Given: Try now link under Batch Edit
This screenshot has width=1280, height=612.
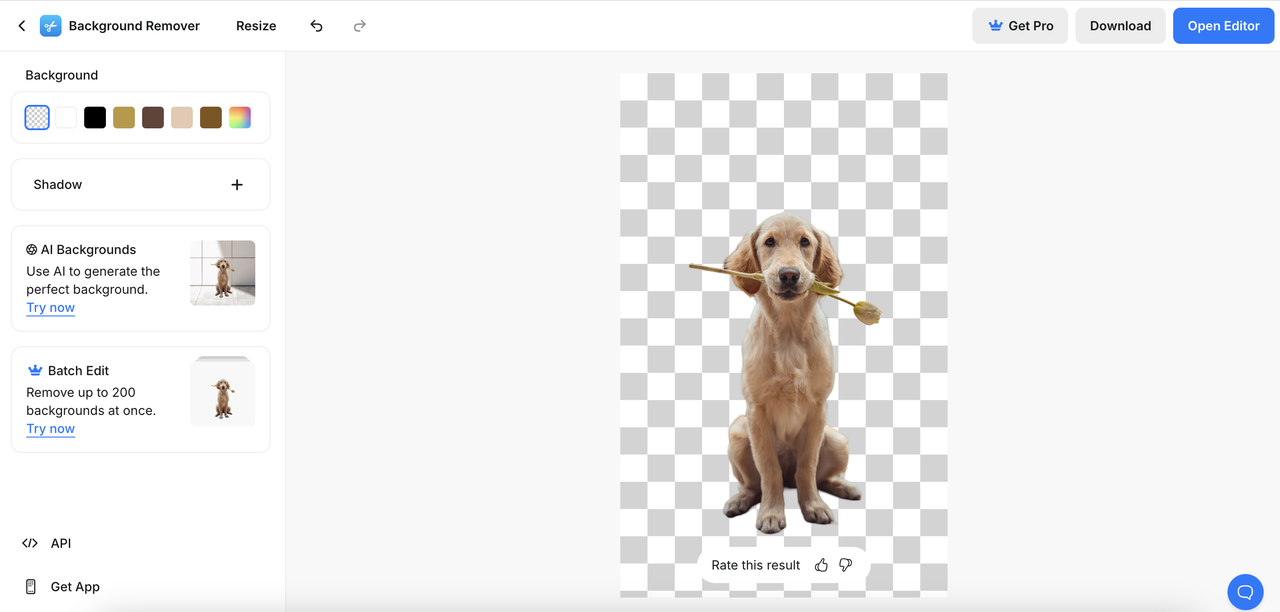Looking at the screenshot, I should coord(51,429).
